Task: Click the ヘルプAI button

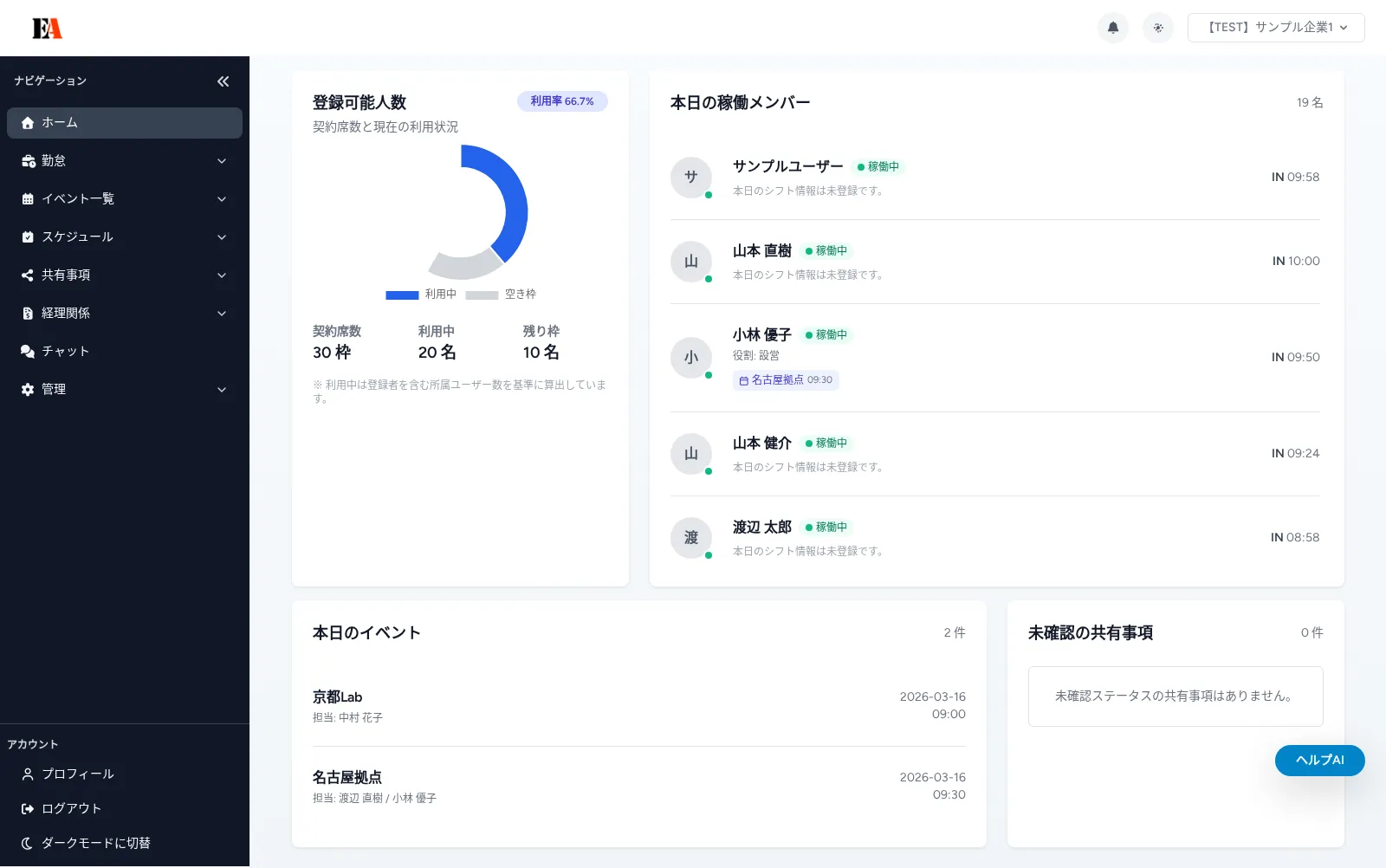Action: [1318, 760]
